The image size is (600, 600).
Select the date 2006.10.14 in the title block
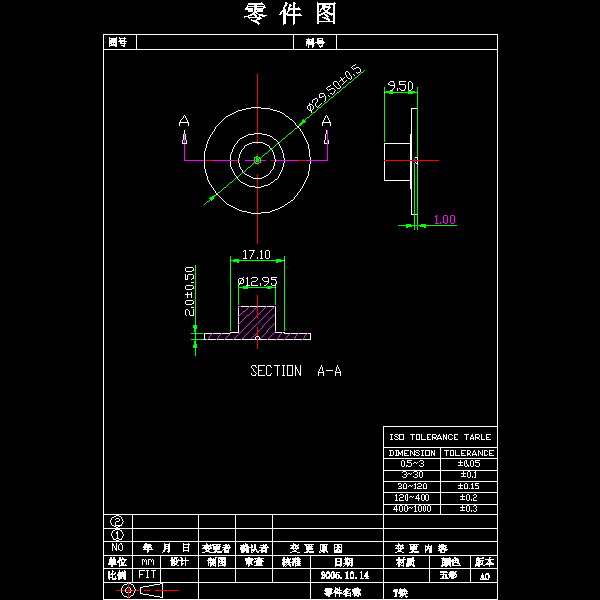345,576
